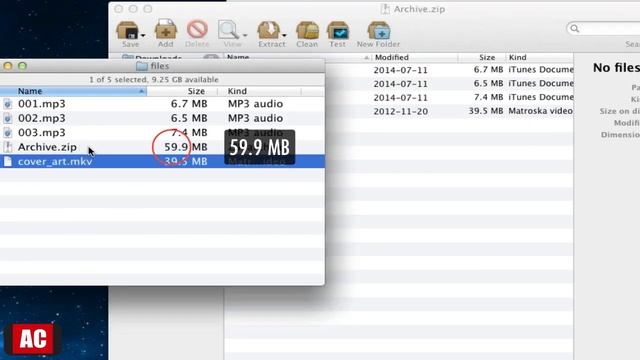Sort files window by Size column

182,91
